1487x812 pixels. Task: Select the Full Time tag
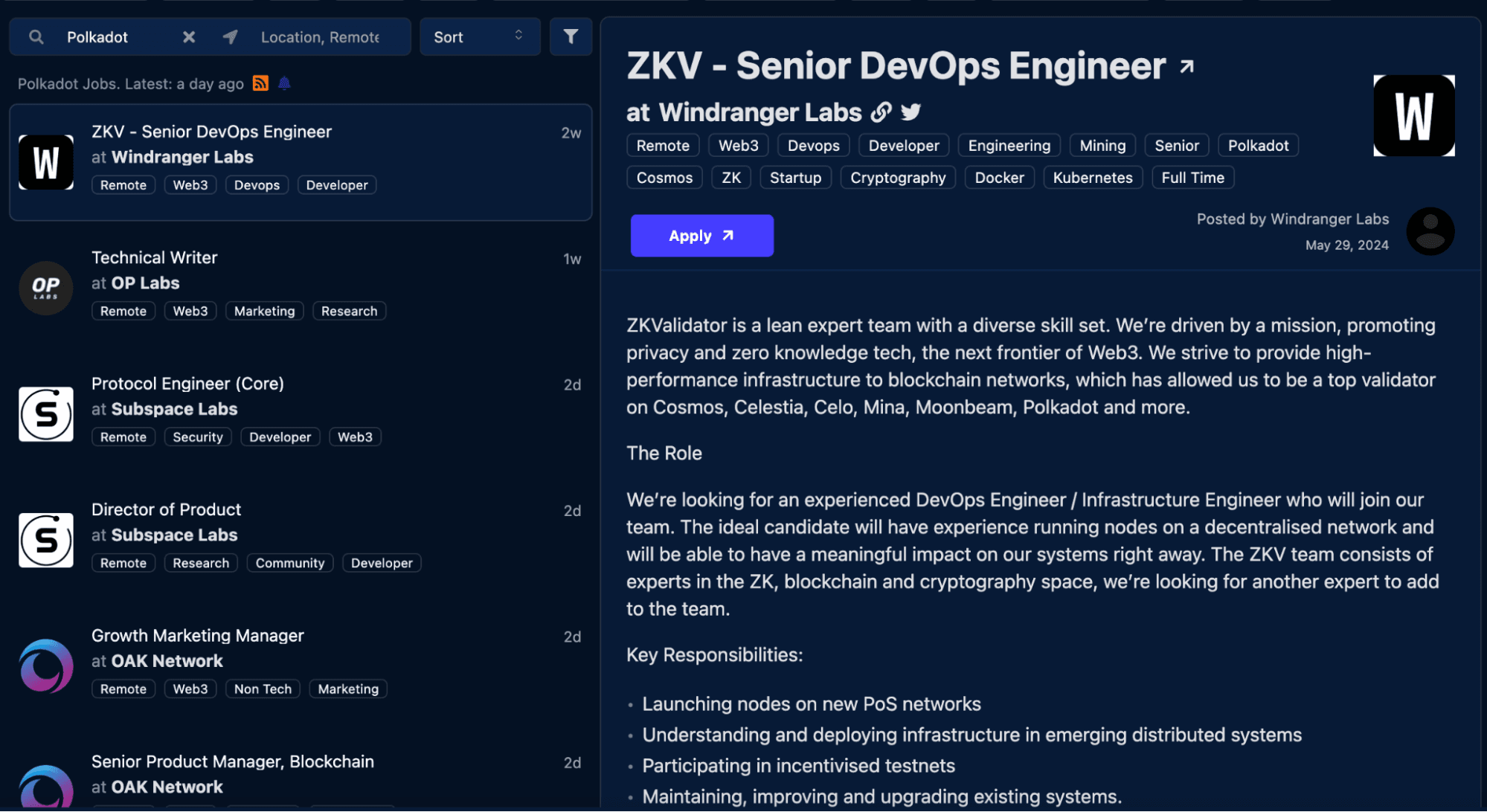click(1193, 178)
